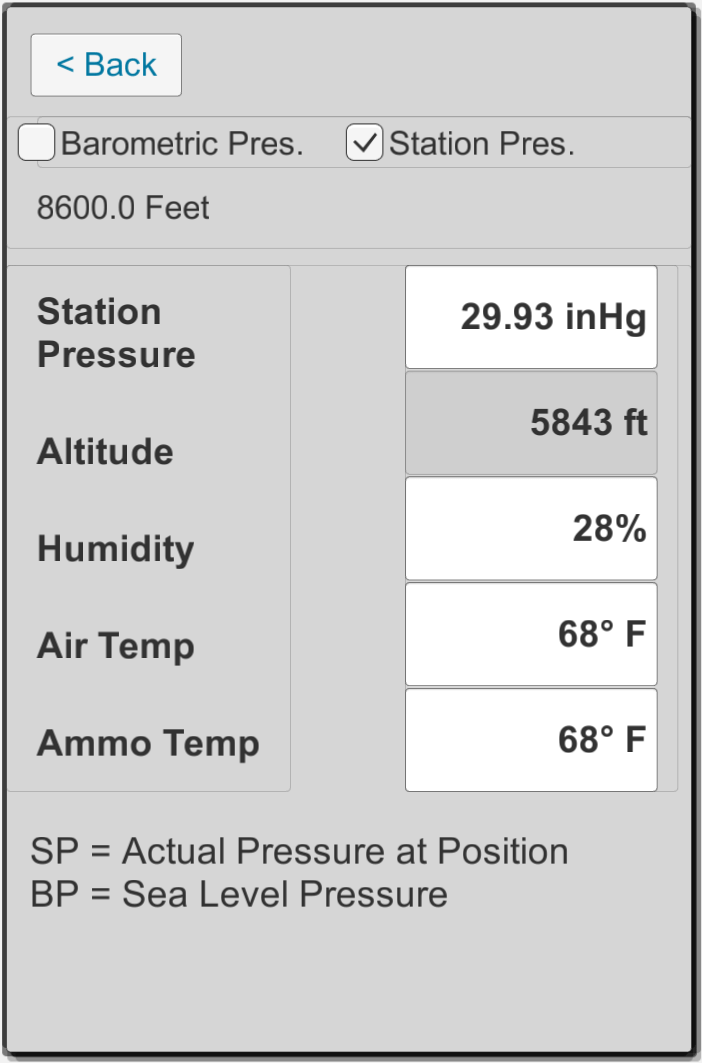Select the Station Pres. label text

click(x=482, y=144)
